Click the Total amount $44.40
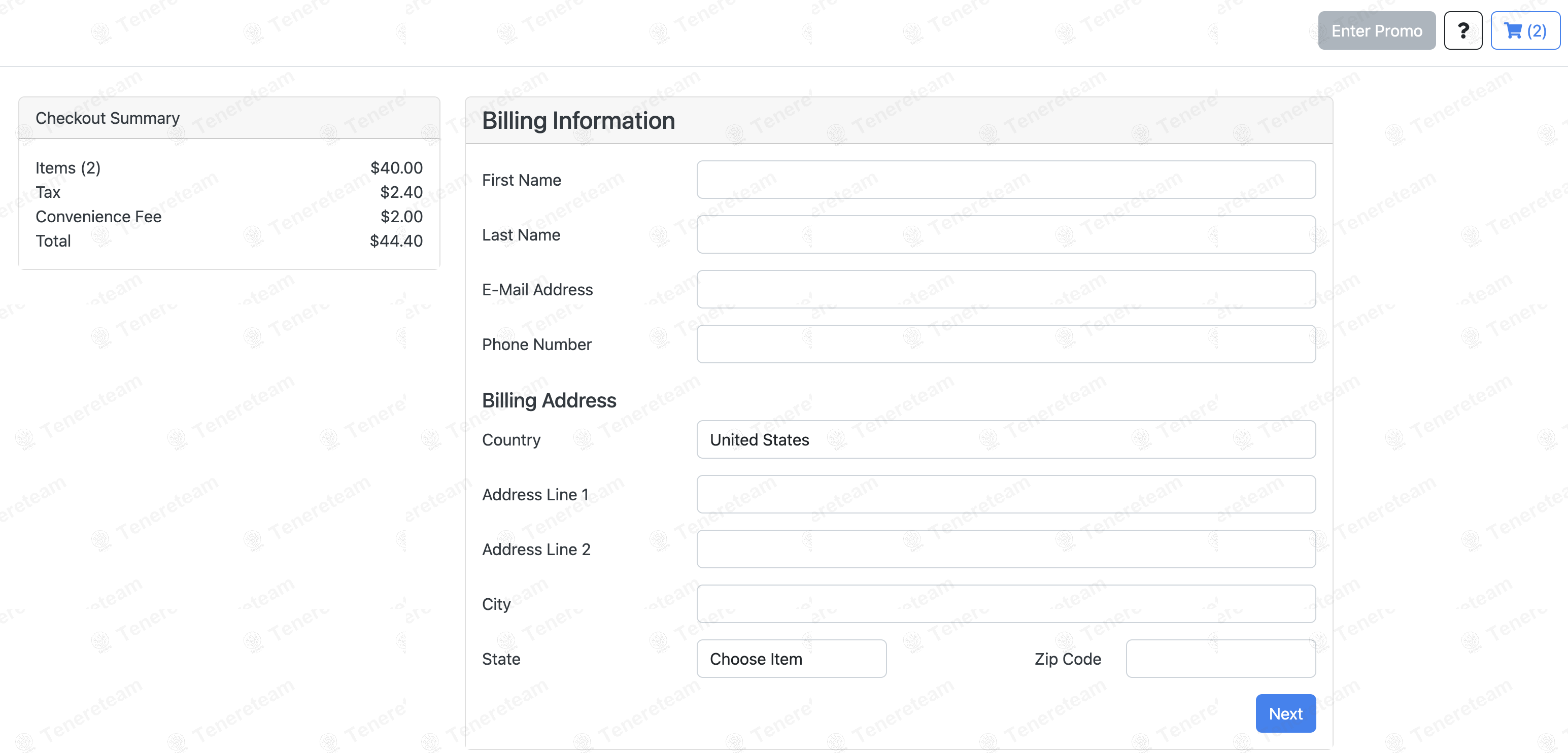Screen dimensions: 1568x753 (x=396, y=241)
